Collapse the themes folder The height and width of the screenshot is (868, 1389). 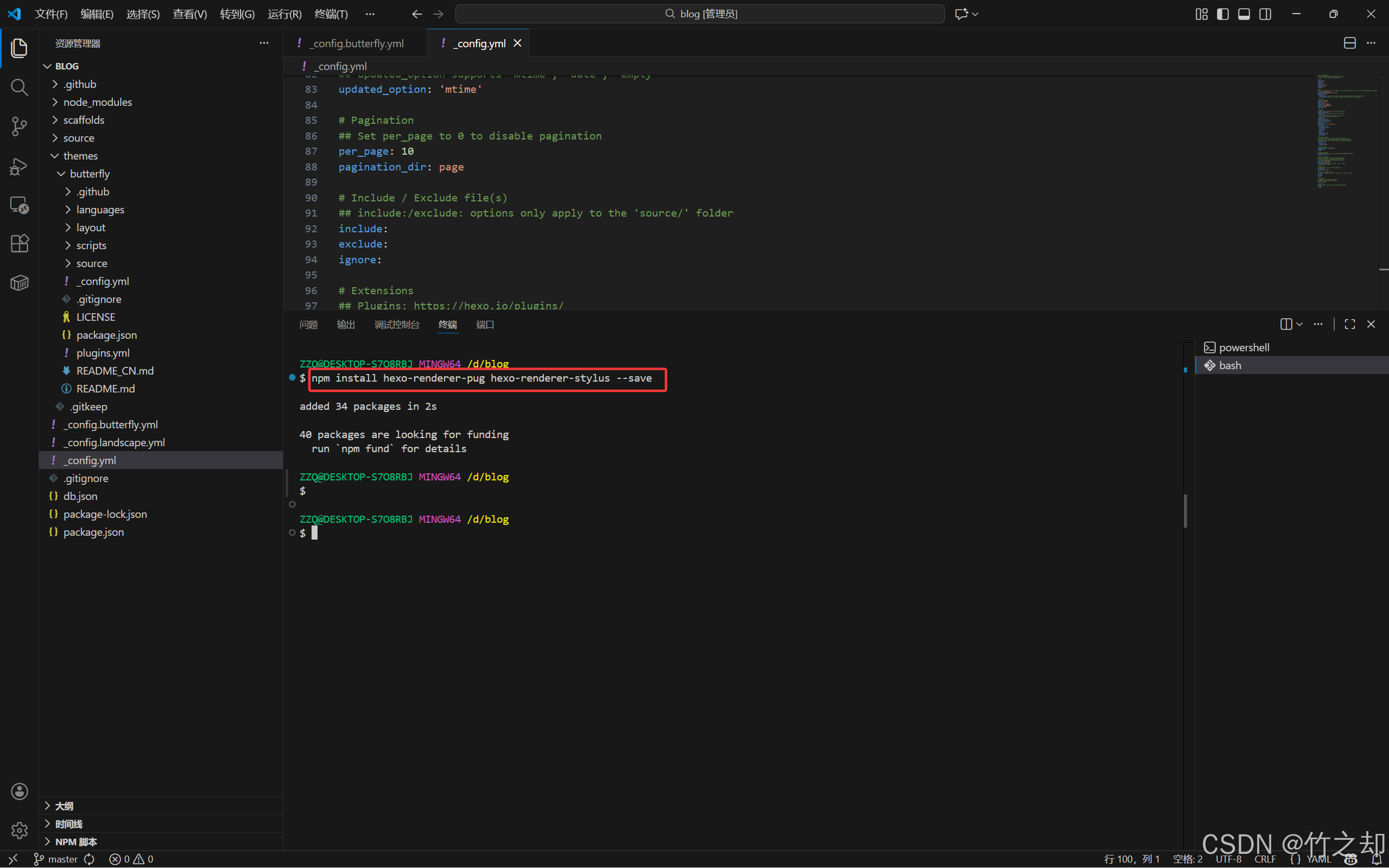coord(80,156)
